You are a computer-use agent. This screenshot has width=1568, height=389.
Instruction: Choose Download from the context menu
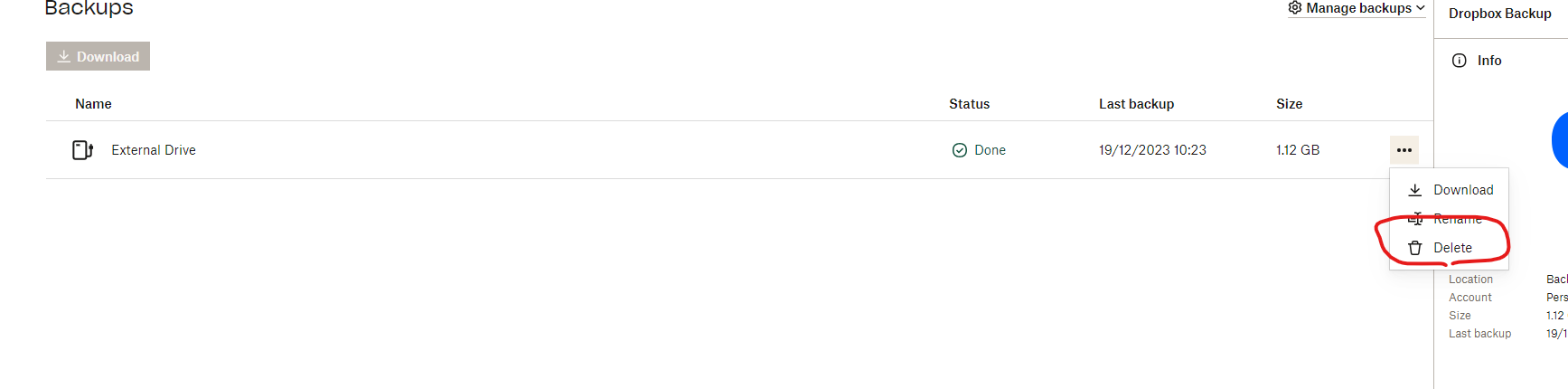[x=1463, y=190]
